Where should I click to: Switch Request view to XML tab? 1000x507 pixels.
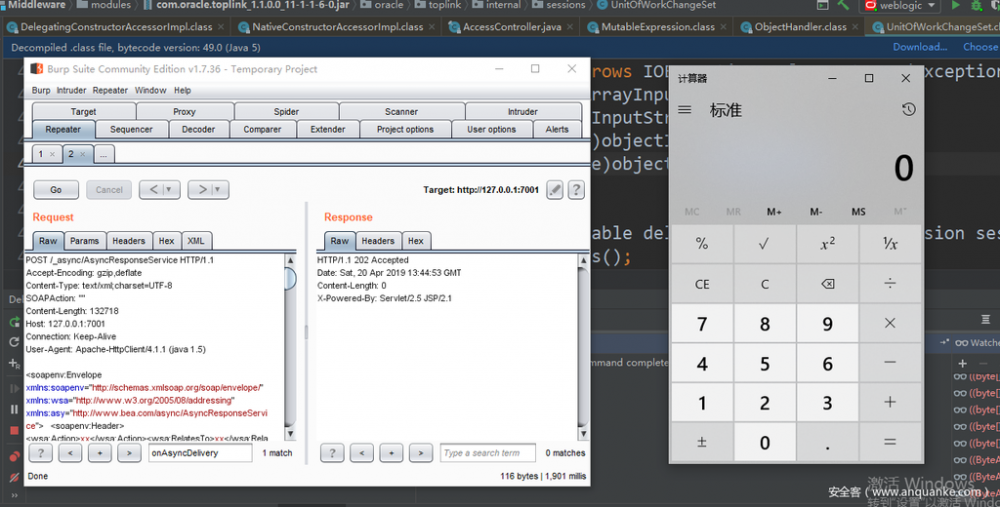[x=196, y=241]
